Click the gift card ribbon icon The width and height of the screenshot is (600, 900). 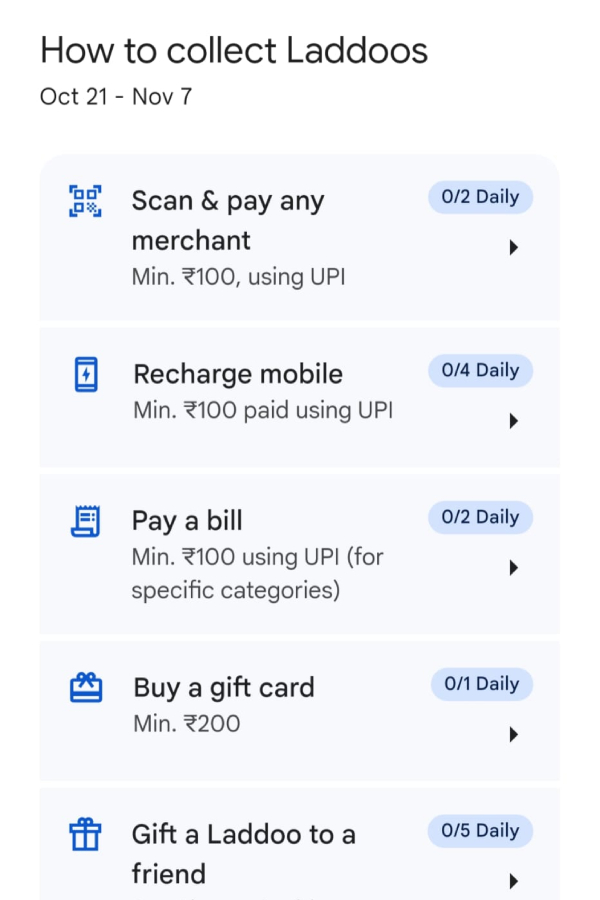84,687
